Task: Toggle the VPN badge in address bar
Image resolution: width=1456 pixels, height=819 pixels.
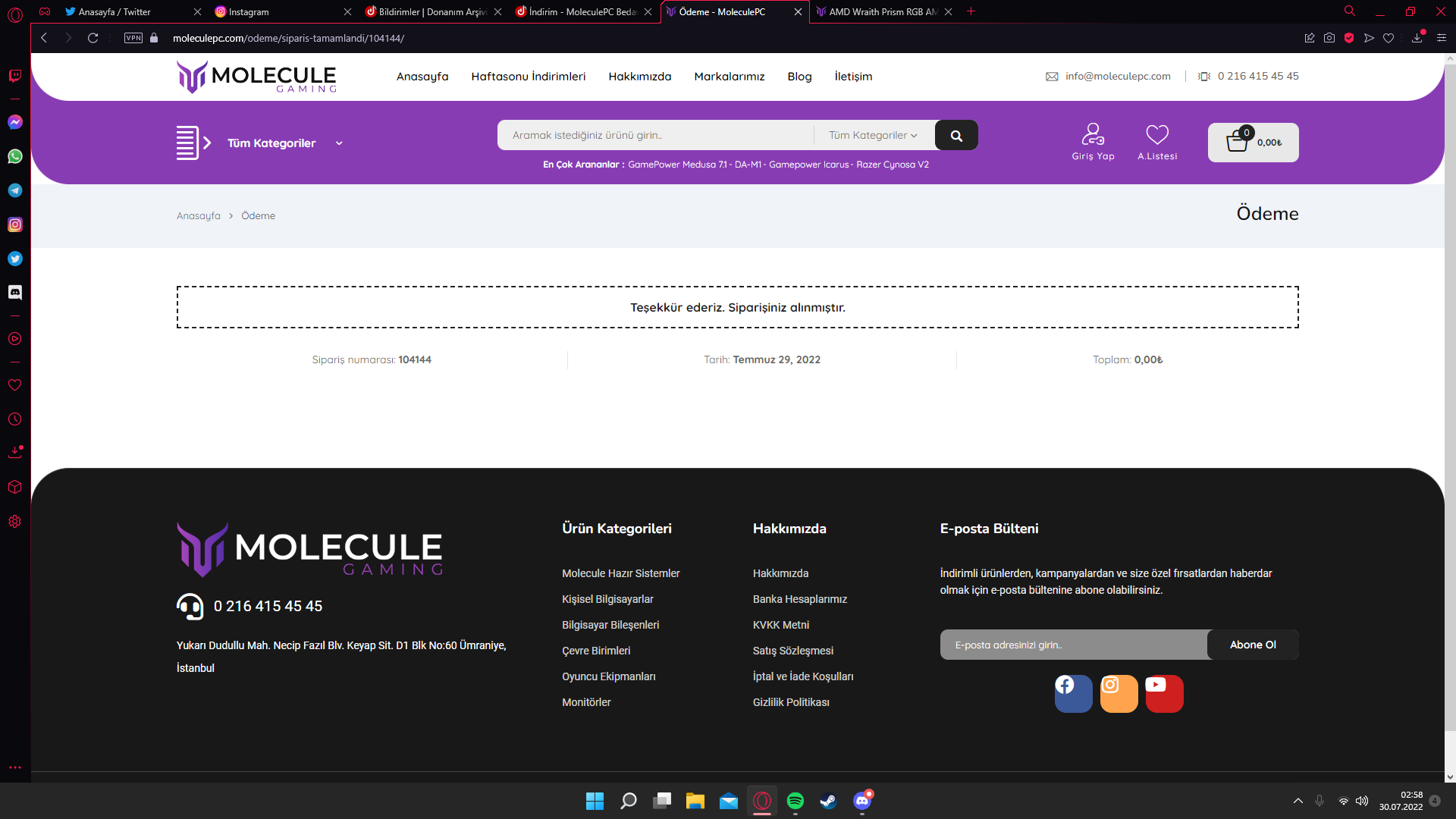Action: click(133, 38)
